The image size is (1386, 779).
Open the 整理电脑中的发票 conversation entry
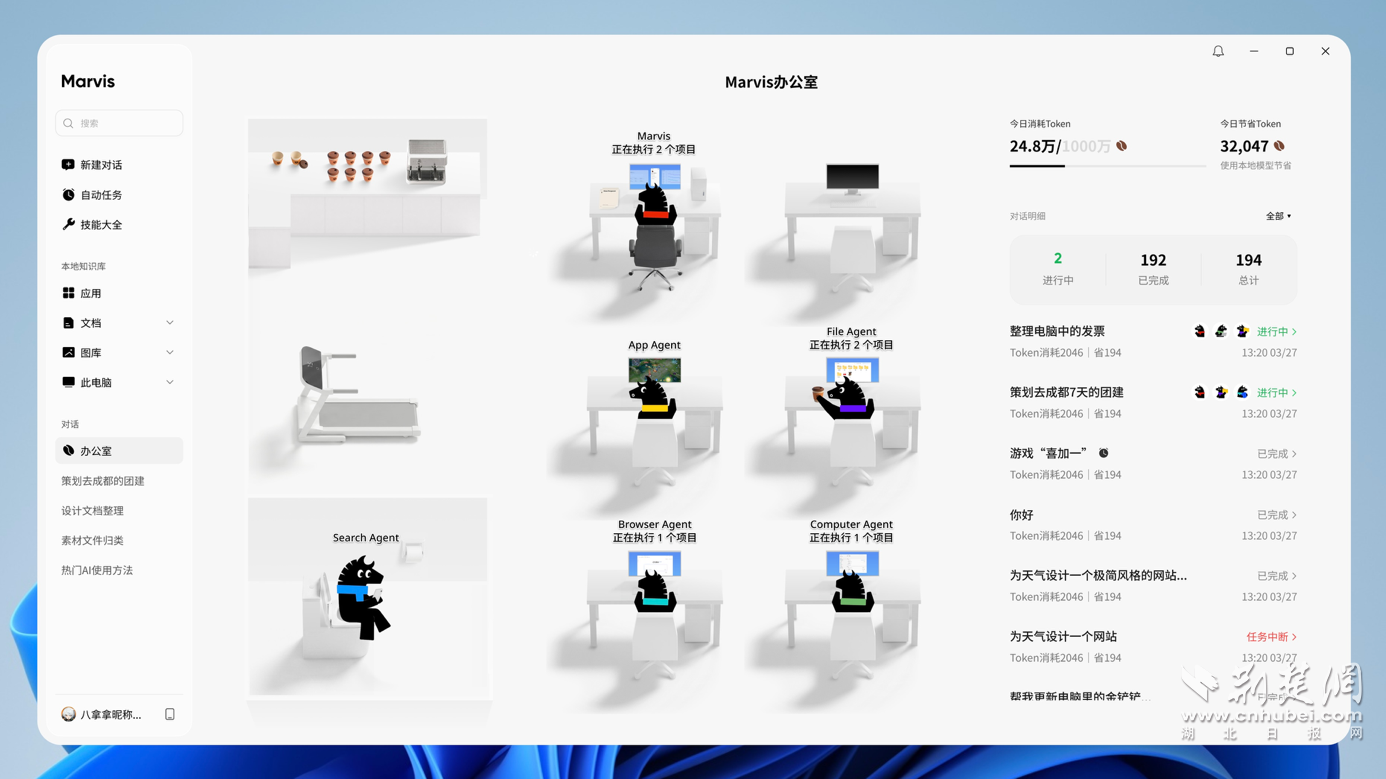tap(1153, 341)
